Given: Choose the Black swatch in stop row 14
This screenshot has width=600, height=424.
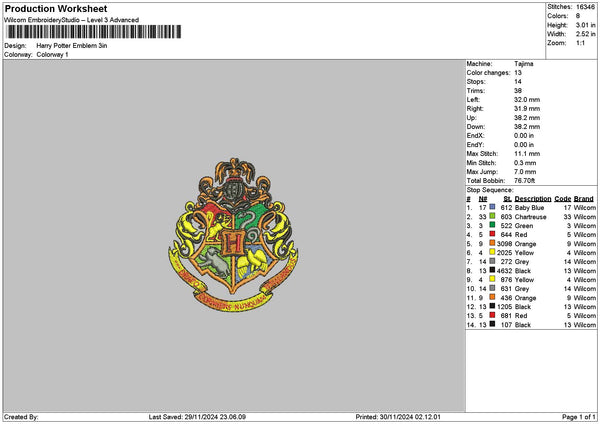Looking at the screenshot, I should 492,324.
